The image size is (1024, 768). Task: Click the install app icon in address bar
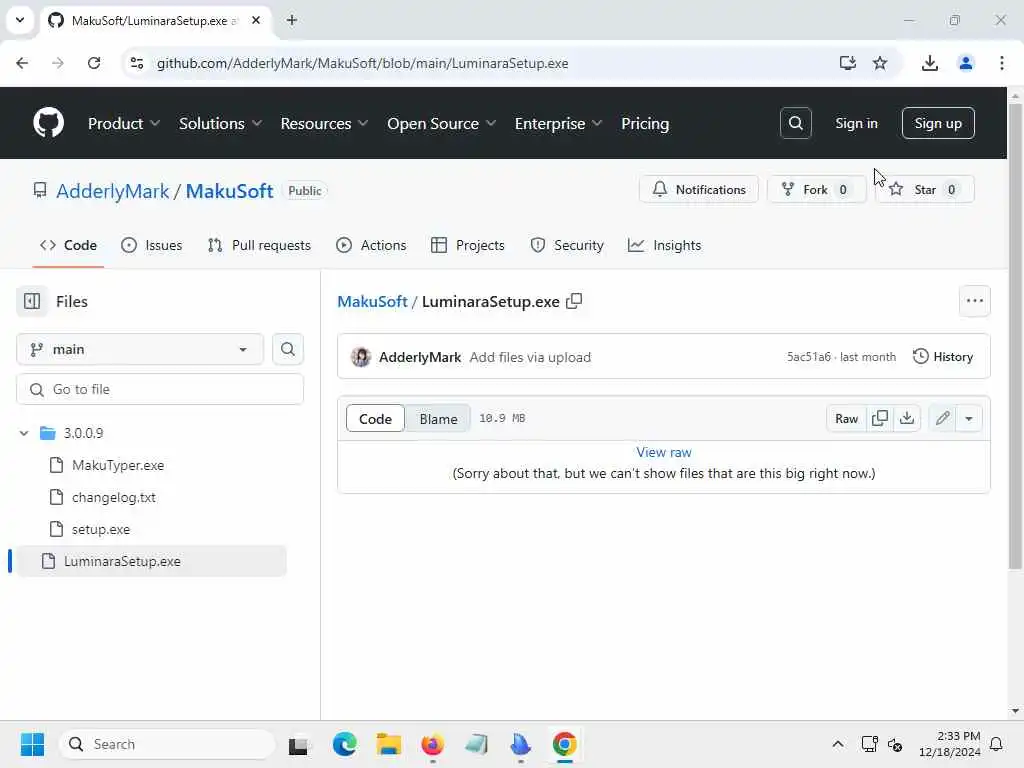[847, 63]
